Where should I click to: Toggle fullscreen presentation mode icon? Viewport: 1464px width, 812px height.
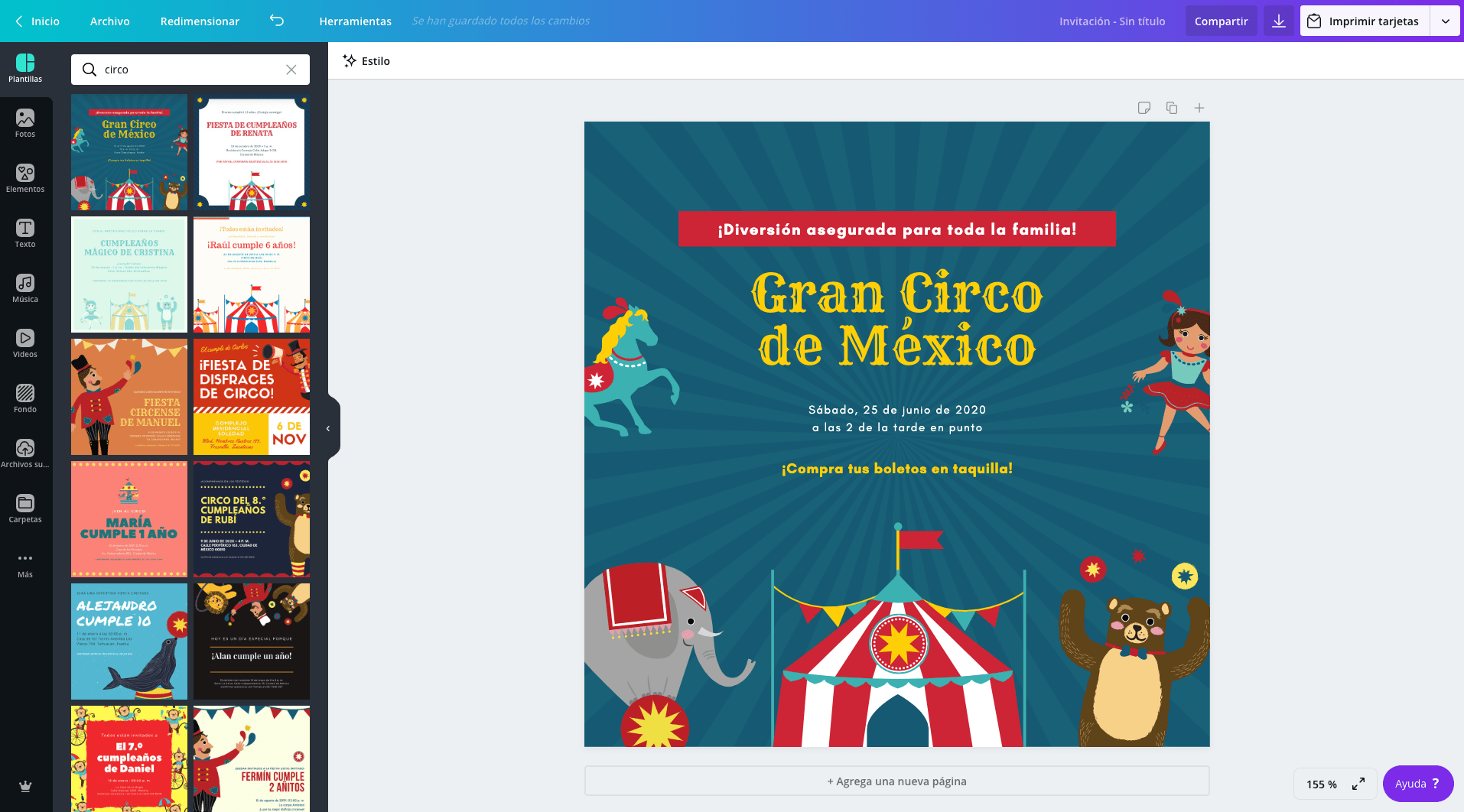[x=1358, y=784]
